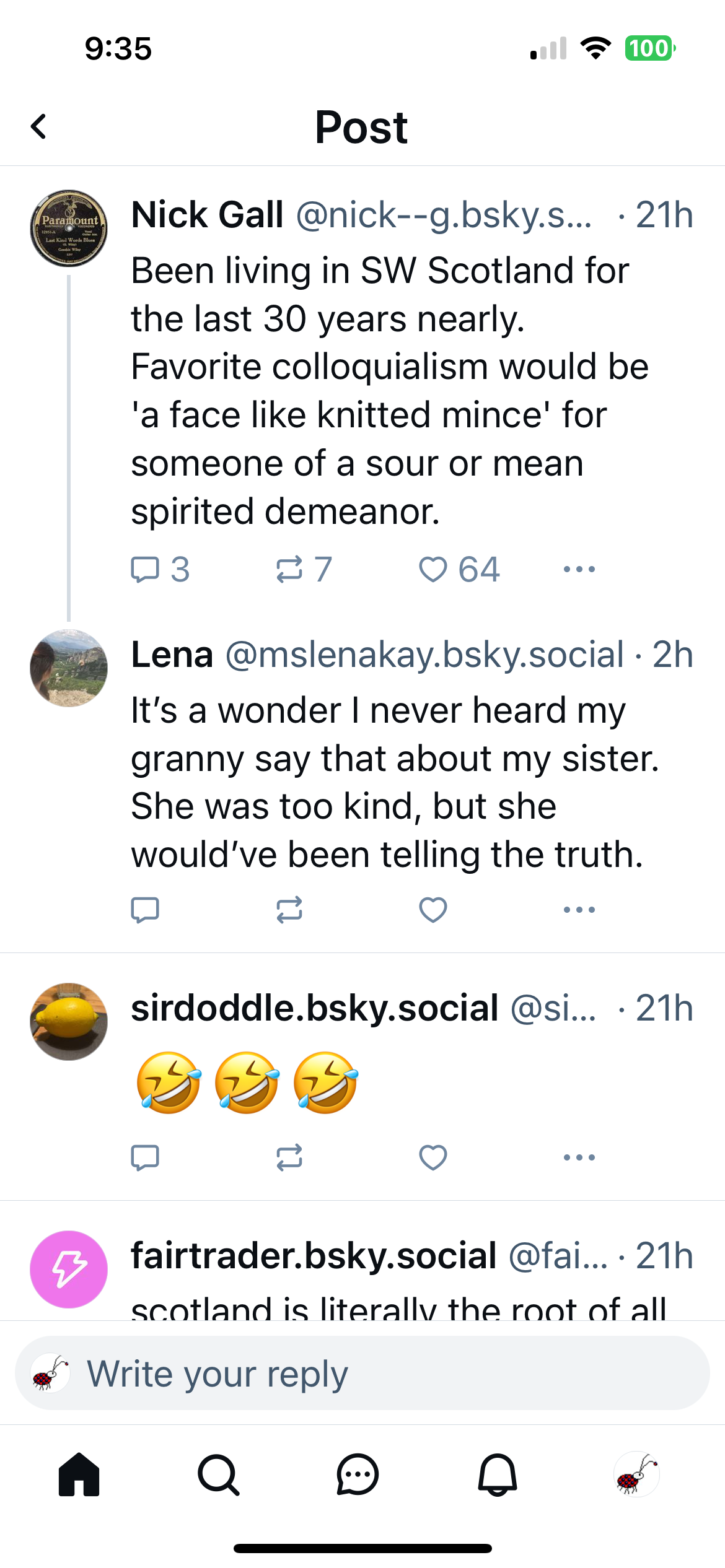
Task: Repost Lena's reply
Action: point(289,910)
